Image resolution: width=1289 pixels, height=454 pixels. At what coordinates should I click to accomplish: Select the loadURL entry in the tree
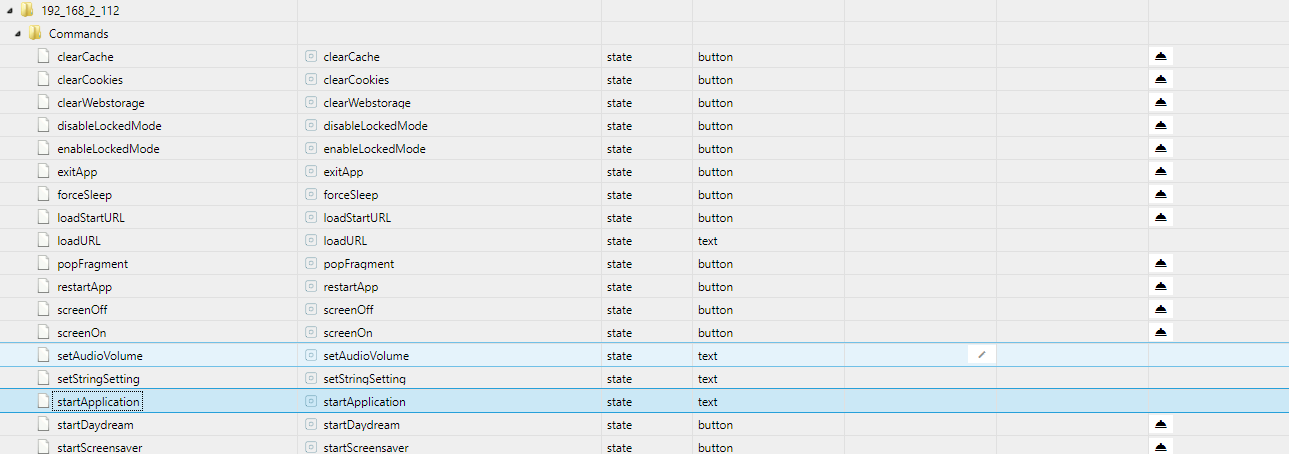coord(79,241)
